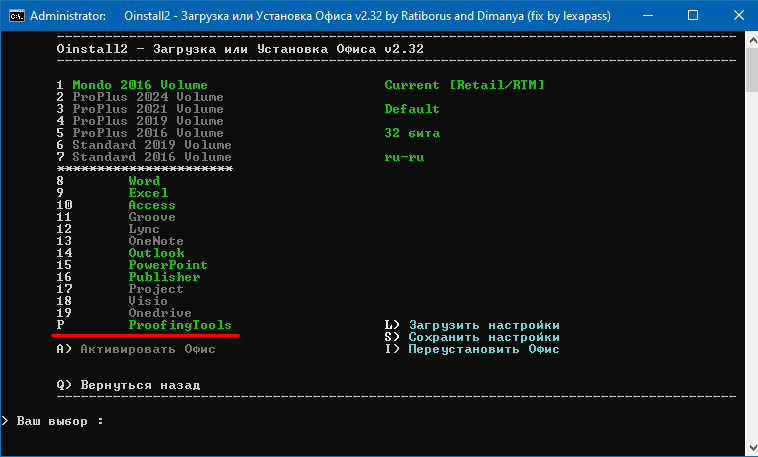Image resolution: width=758 pixels, height=457 pixels.
Task: Click the 32 бита architecture text
Action: tap(412, 133)
